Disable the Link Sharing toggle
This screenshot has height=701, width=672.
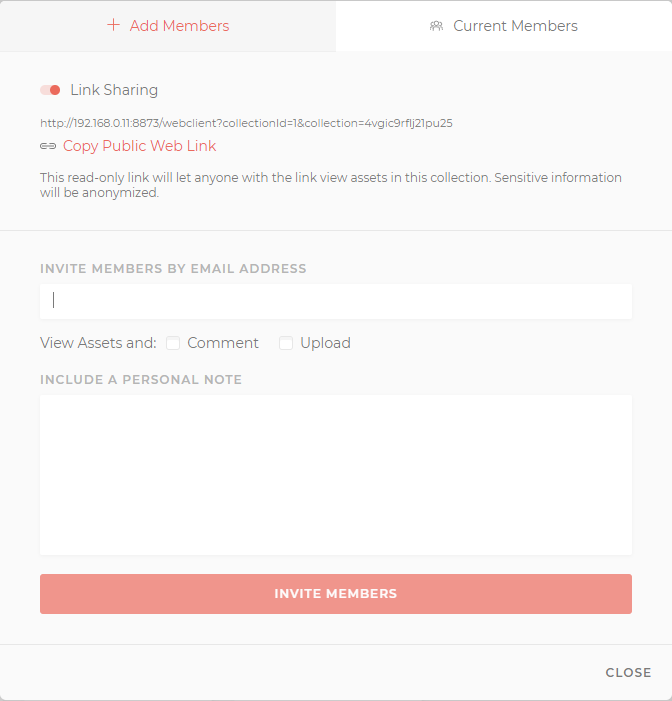point(50,90)
